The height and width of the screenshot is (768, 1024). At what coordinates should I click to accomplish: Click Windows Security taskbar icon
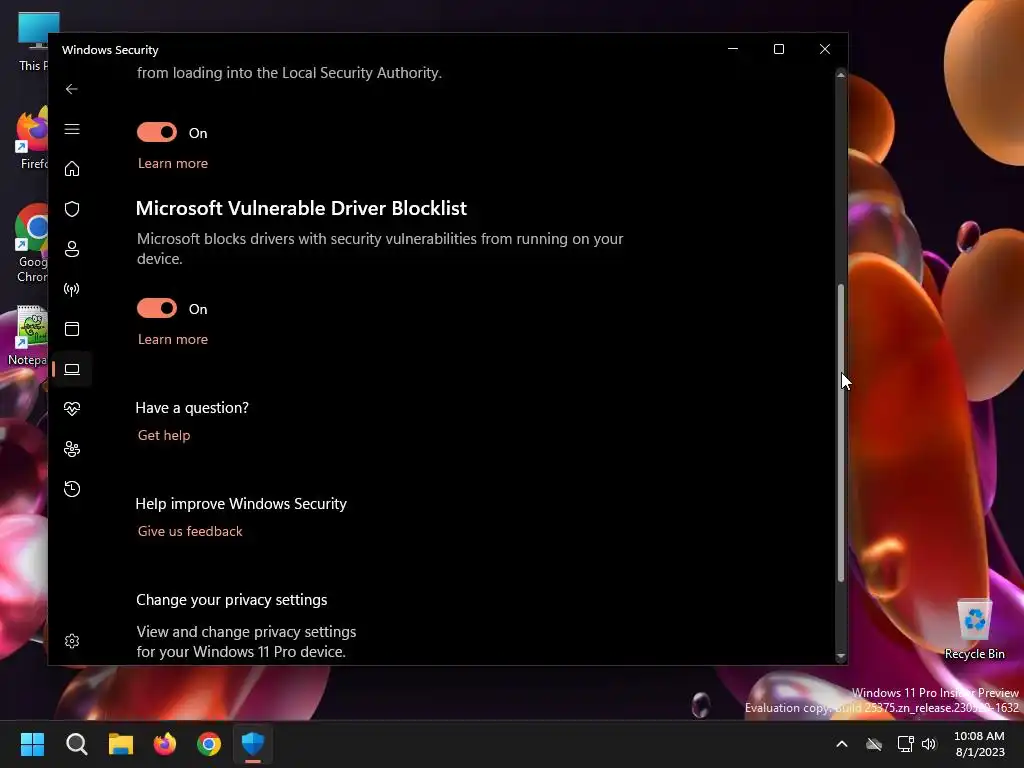click(253, 744)
